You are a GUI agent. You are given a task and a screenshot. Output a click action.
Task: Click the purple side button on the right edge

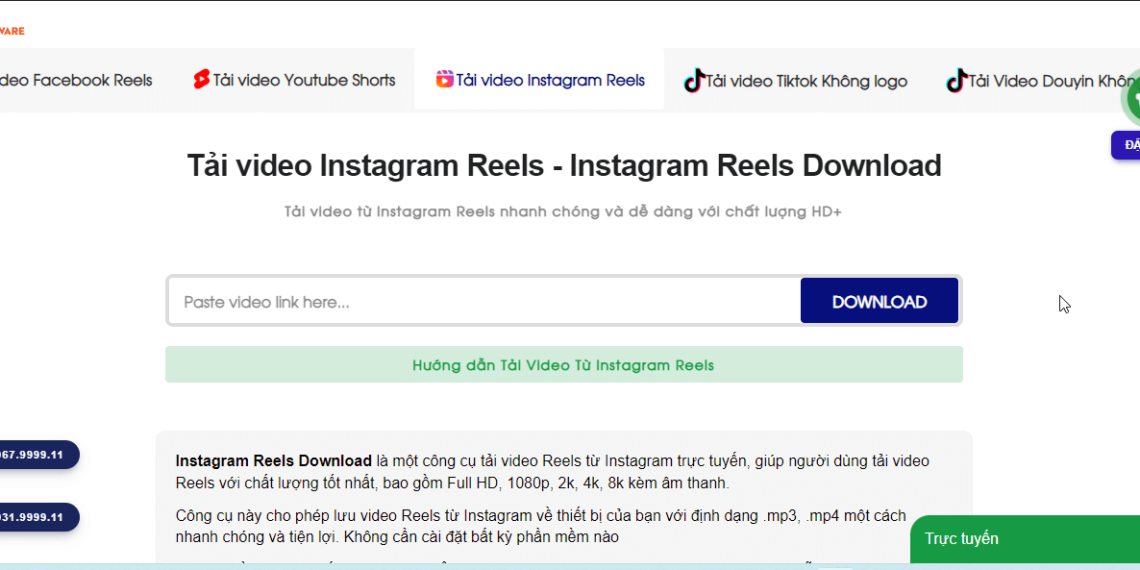(1125, 145)
